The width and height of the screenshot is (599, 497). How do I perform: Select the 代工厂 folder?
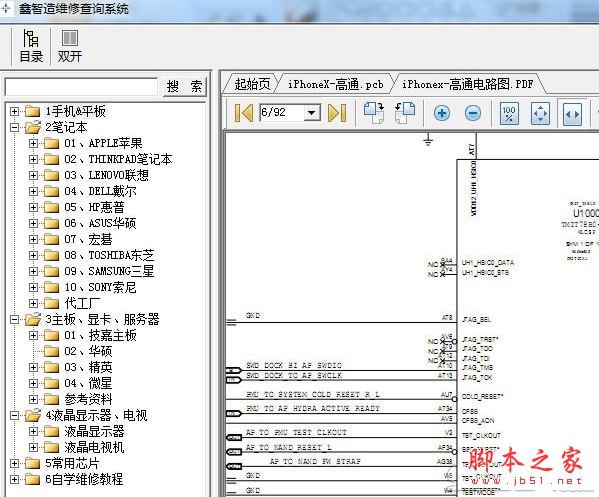click(x=82, y=303)
